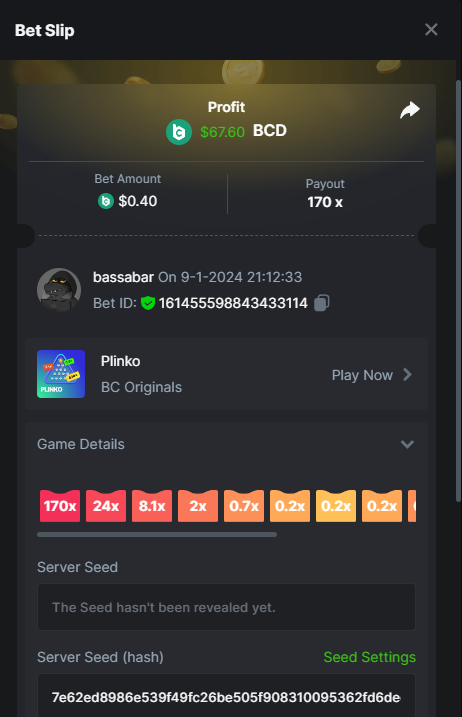
Task: Click the Plinko game thumbnail
Action: click(x=61, y=374)
